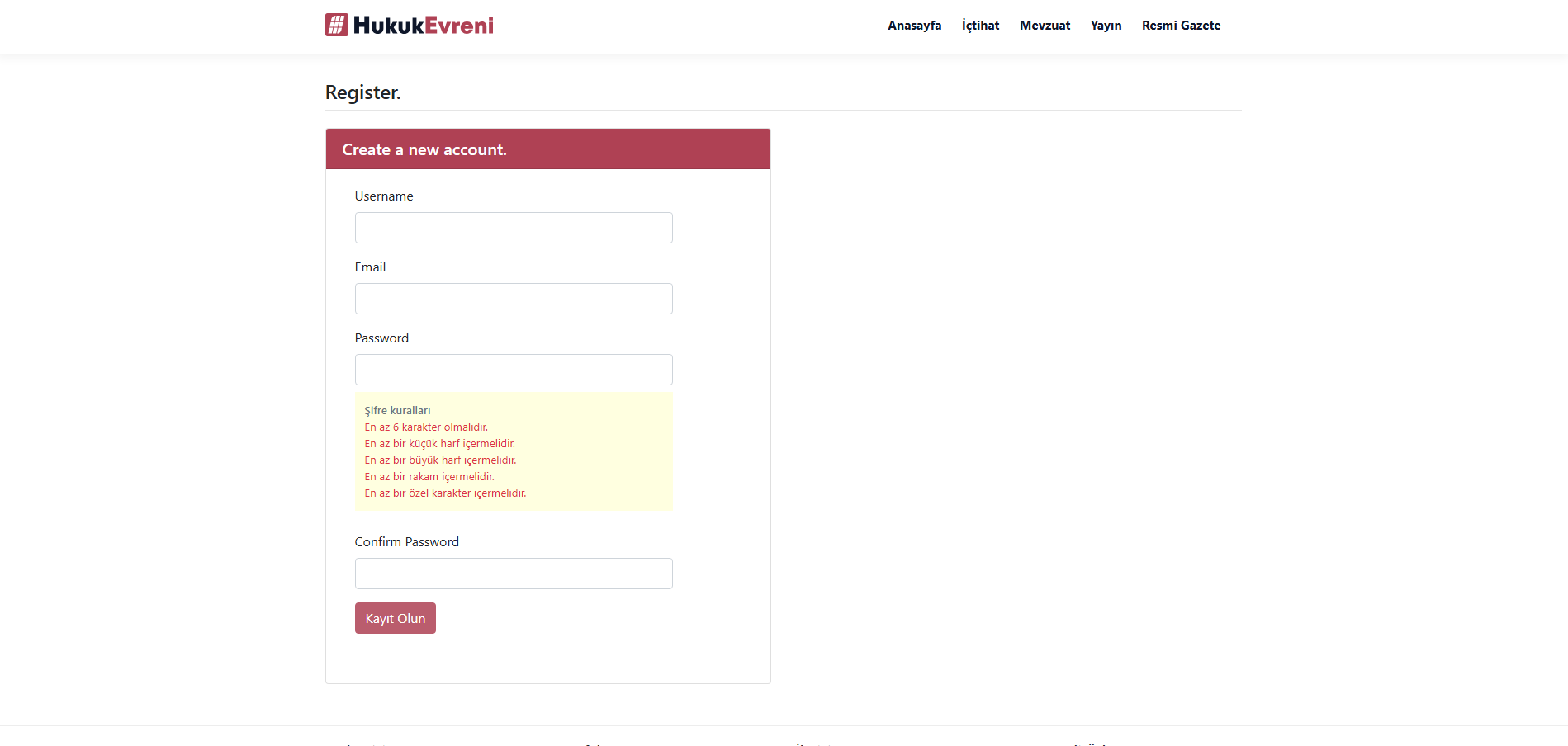
Task: Click the Password label above the field
Action: point(381,338)
